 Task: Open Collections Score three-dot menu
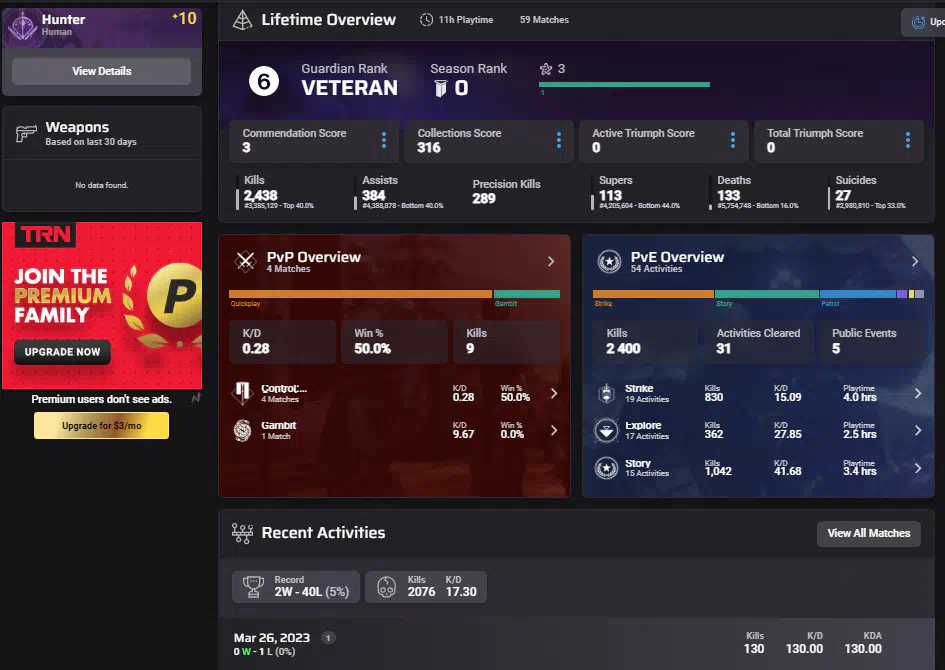coord(558,140)
